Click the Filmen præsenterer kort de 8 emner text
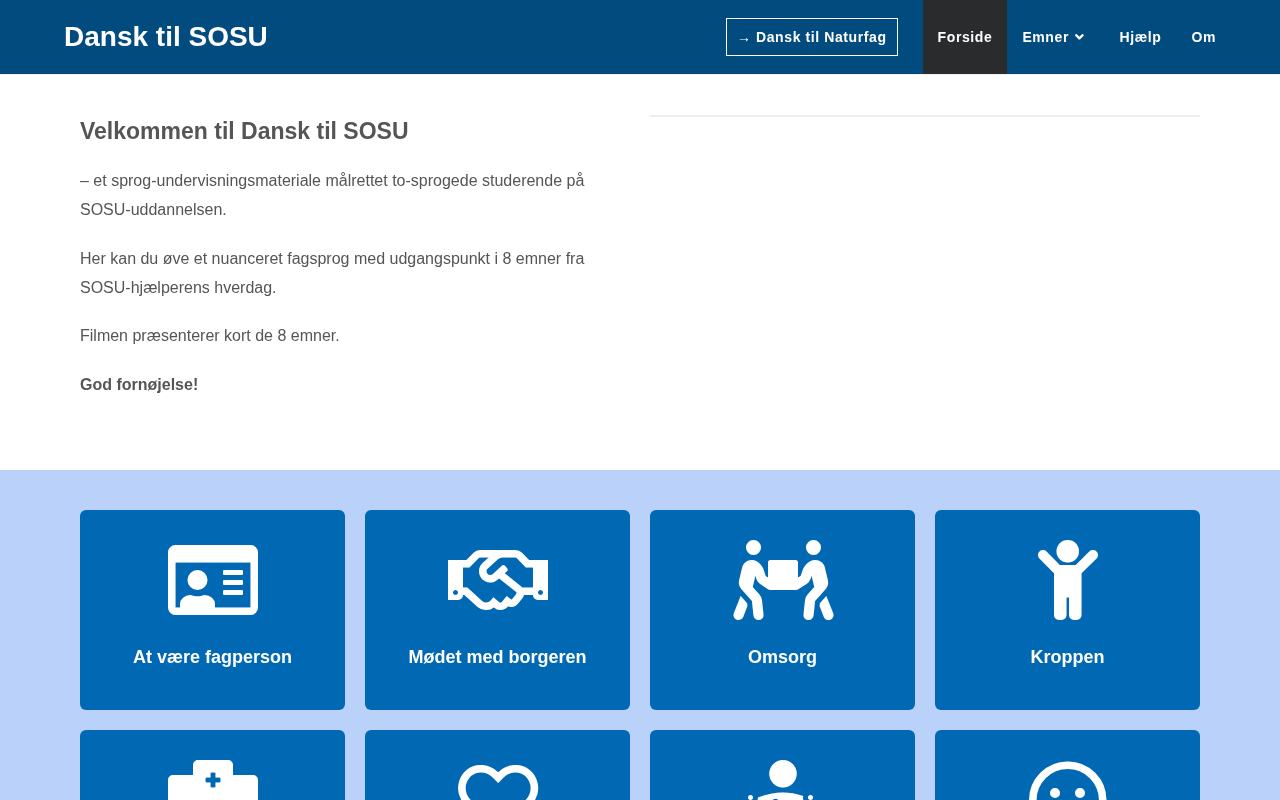 click(x=210, y=336)
